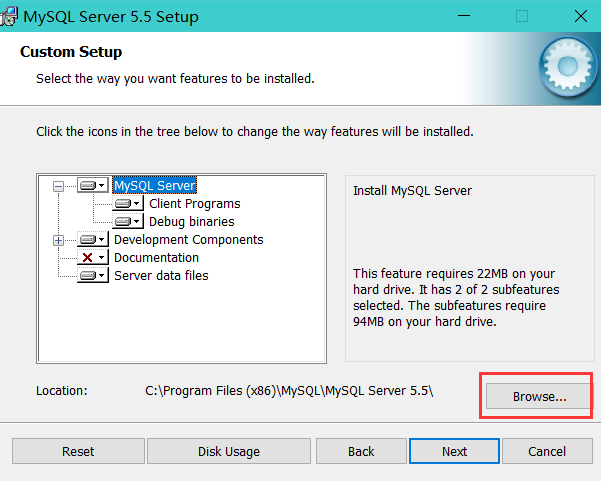This screenshot has width=601, height=481.
Task: Open Server data files feature dropdown icon
Action: click(x=93, y=276)
